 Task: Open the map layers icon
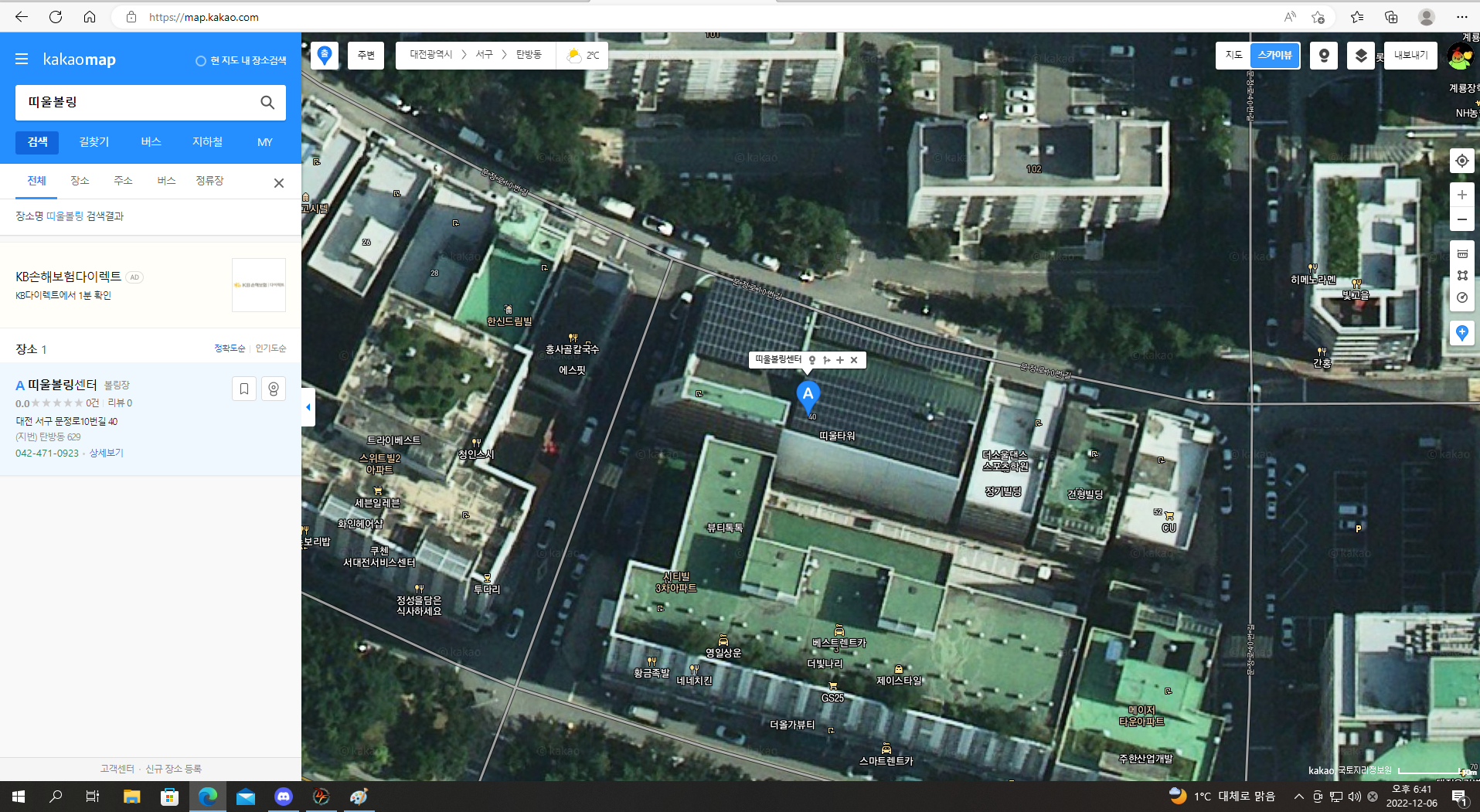click(x=1360, y=56)
